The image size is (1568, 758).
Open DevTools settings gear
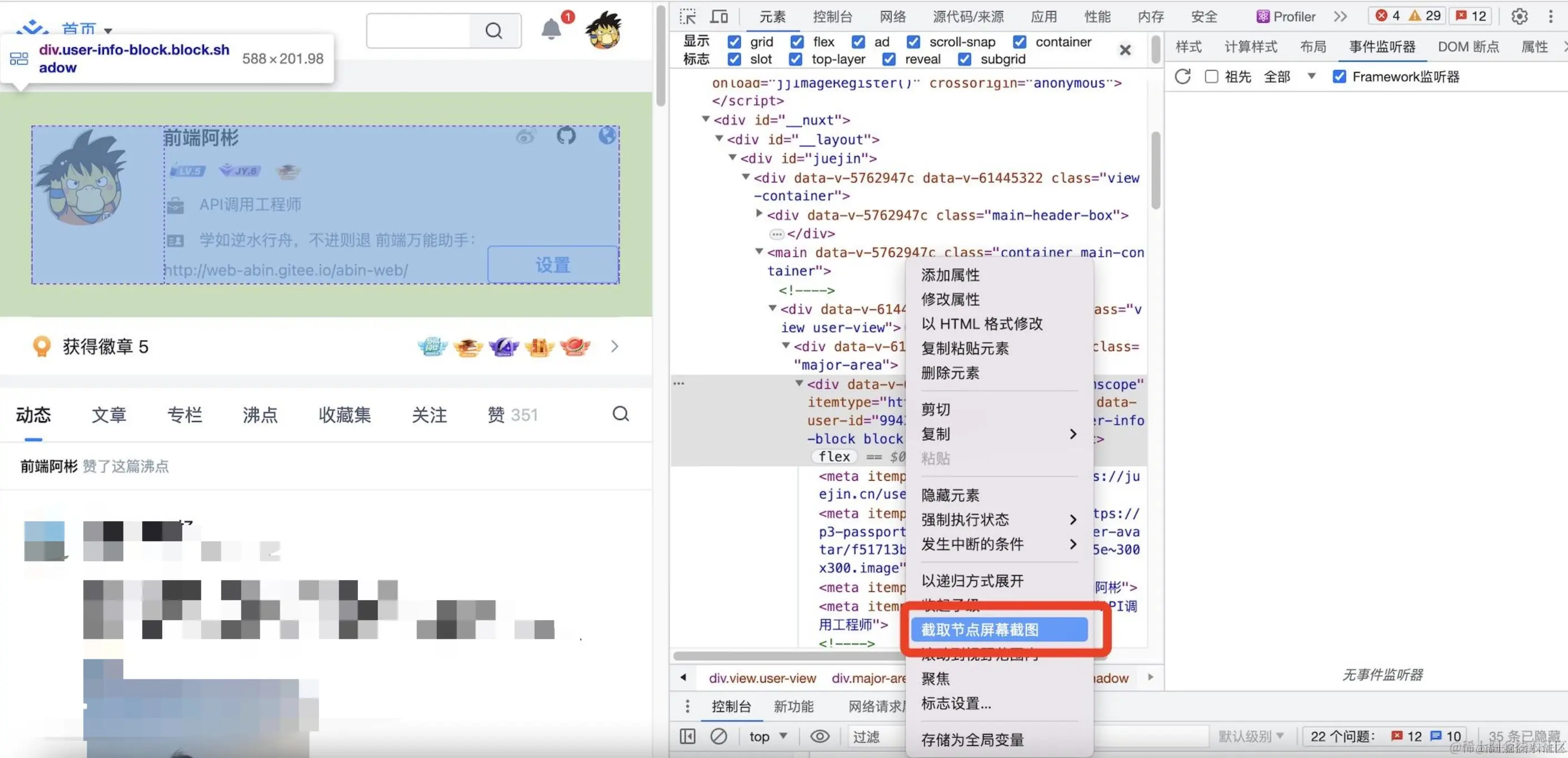point(1519,17)
